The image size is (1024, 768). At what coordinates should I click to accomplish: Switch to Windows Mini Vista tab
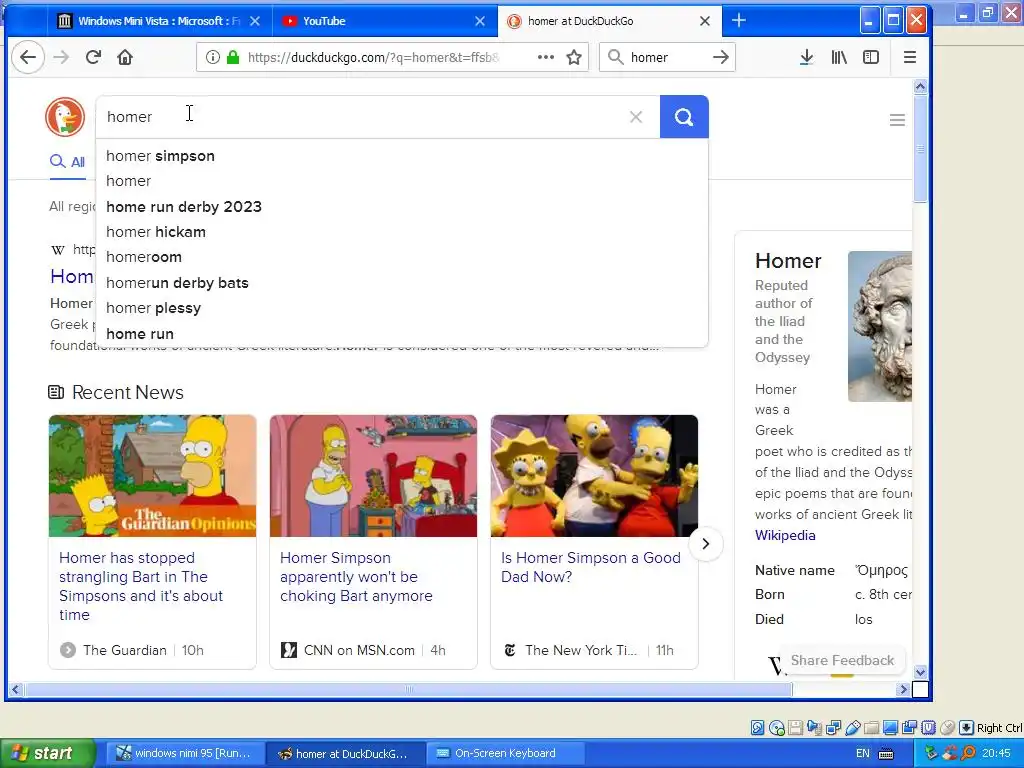(x=159, y=21)
